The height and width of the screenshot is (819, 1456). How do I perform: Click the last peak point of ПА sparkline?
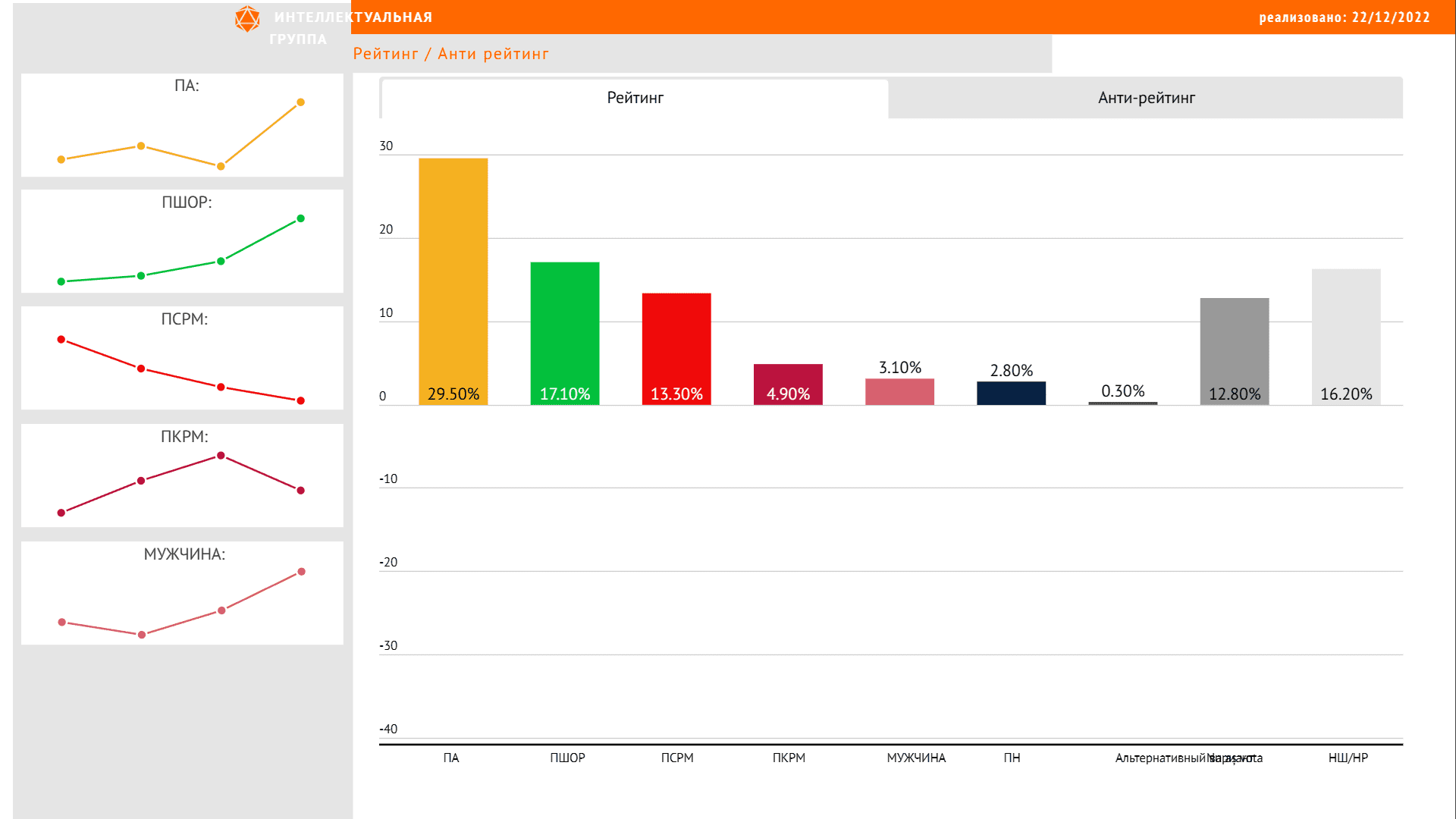pos(300,102)
